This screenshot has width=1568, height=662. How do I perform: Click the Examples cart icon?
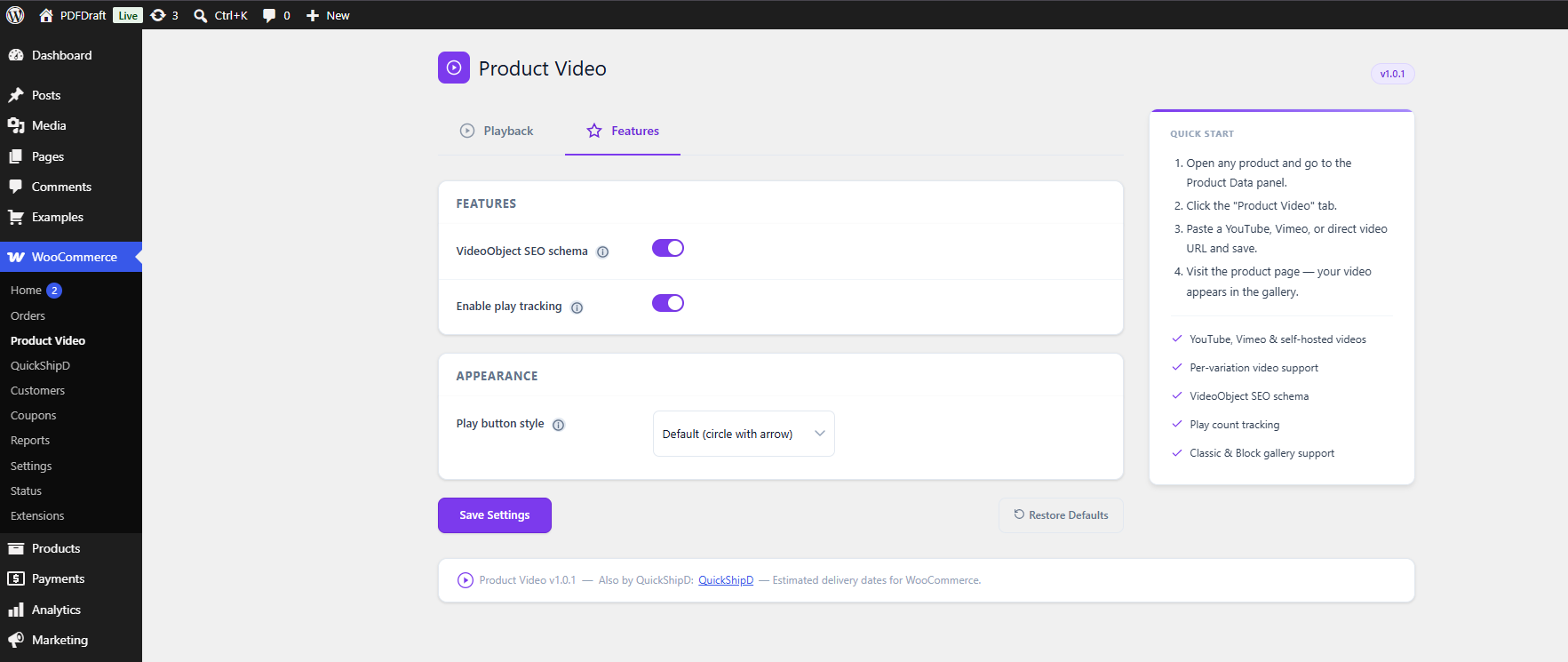(16, 217)
